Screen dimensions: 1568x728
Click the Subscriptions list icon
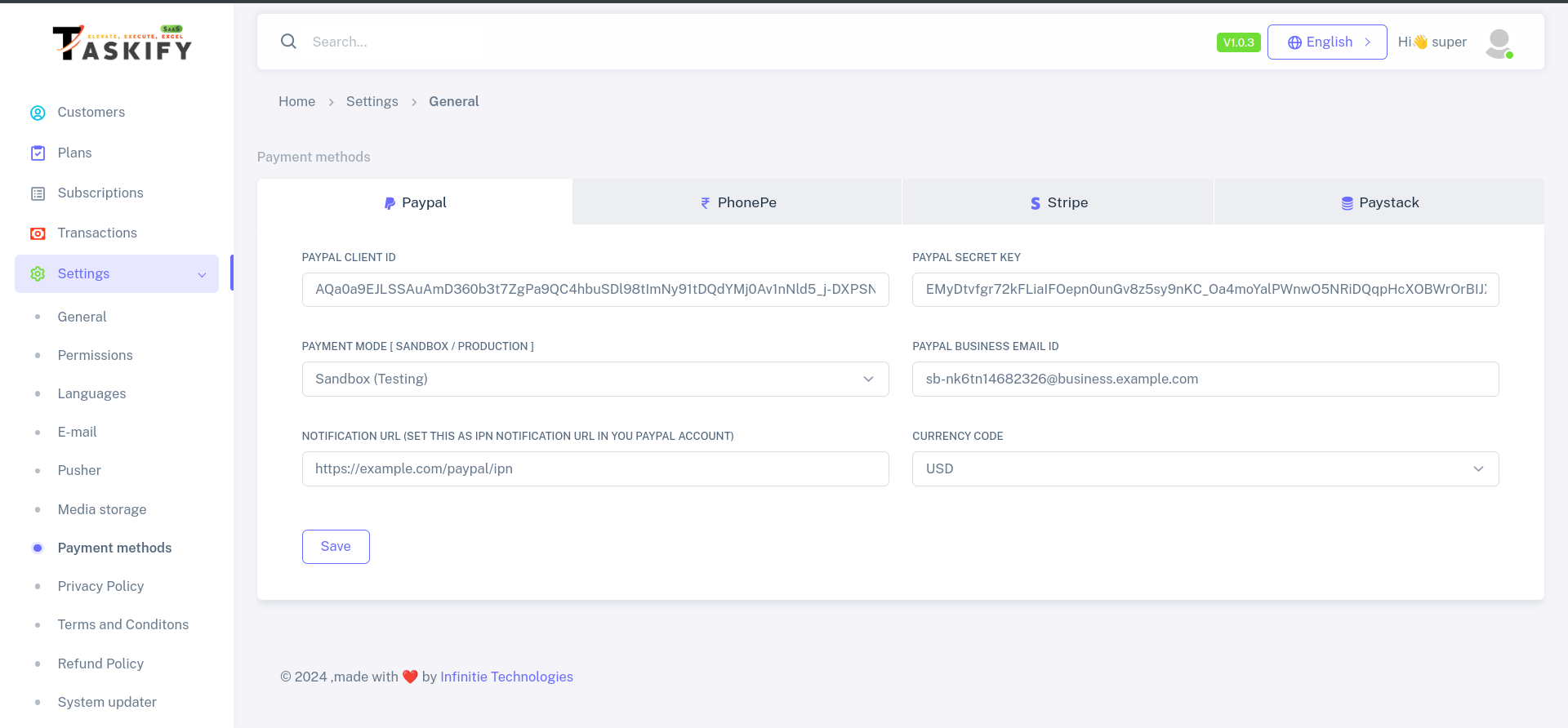point(38,193)
